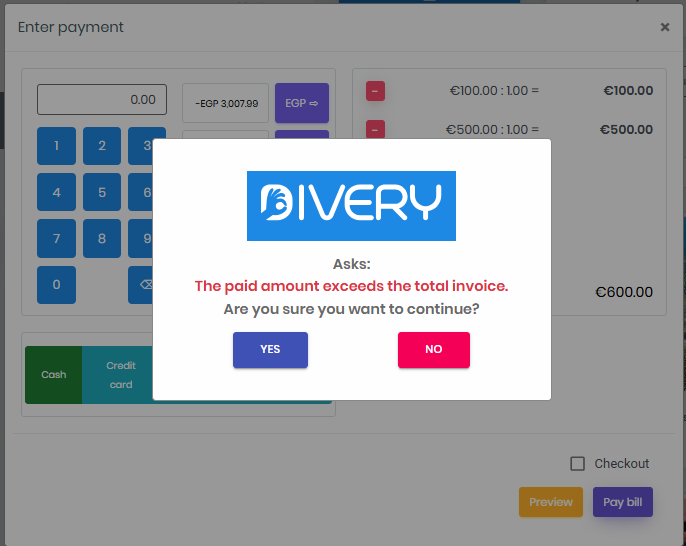
Task: Click the Divery logo in dialog
Action: click(x=351, y=206)
